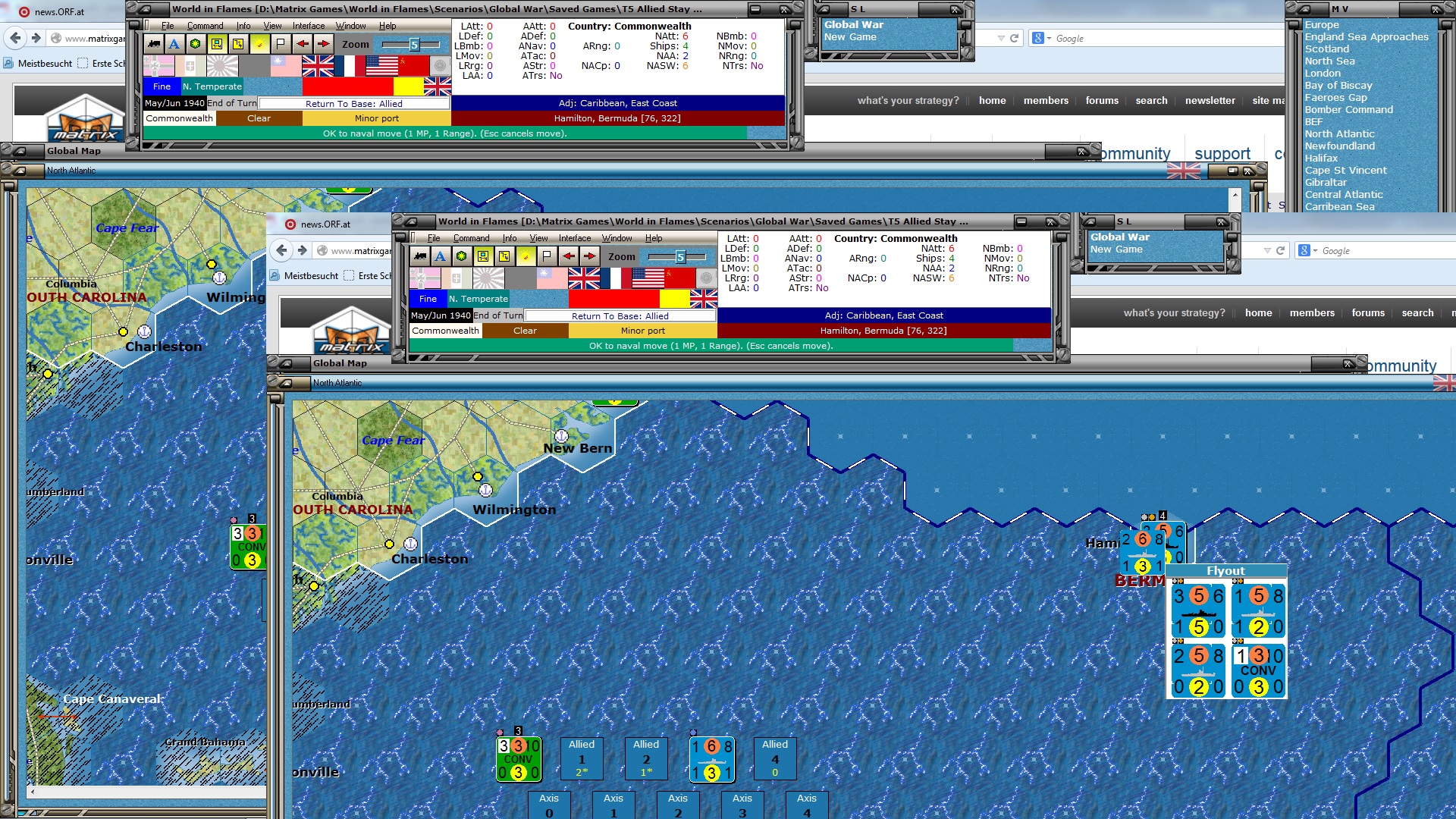The width and height of the screenshot is (1456, 819).
Task: Adjust the Zoom slider in upper game window
Action: [412, 45]
